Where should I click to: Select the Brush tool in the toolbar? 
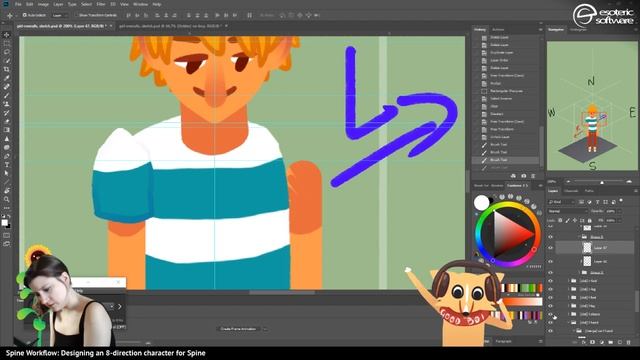coord(7,96)
